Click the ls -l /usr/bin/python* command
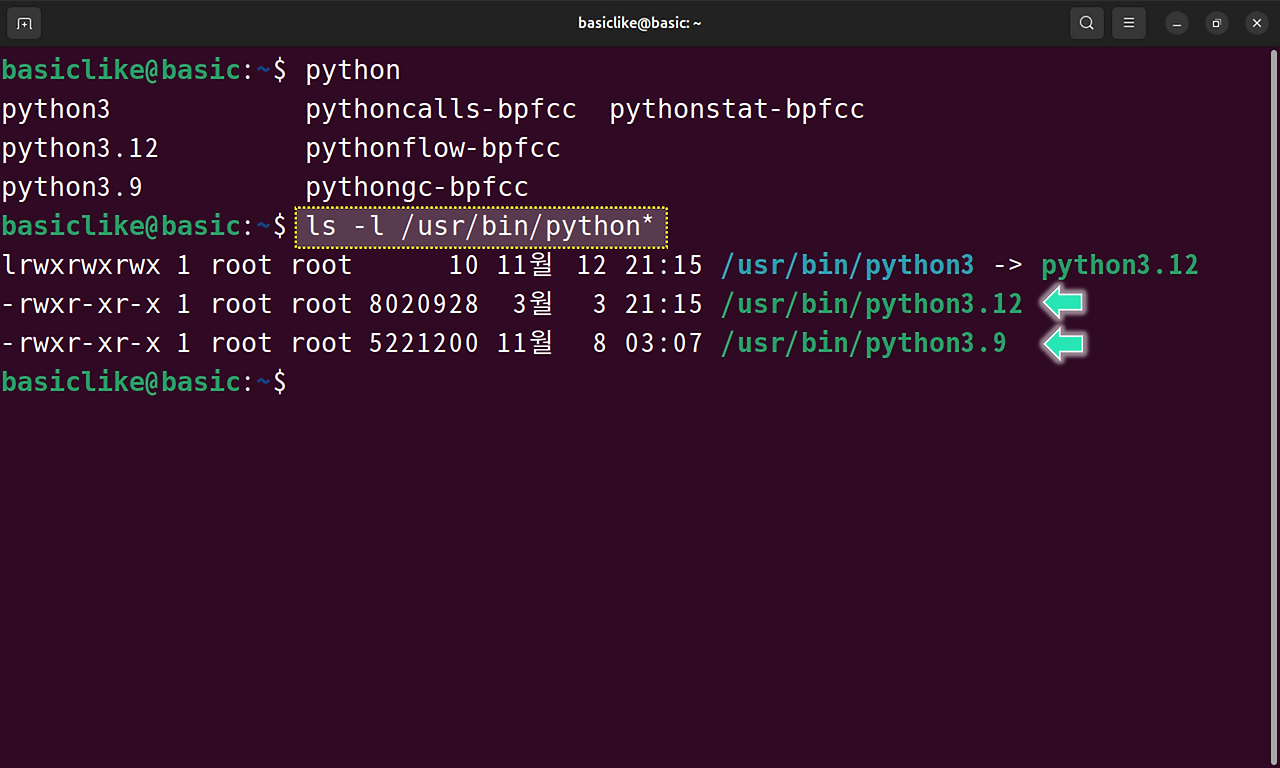This screenshot has height=768, width=1280. [481, 227]
